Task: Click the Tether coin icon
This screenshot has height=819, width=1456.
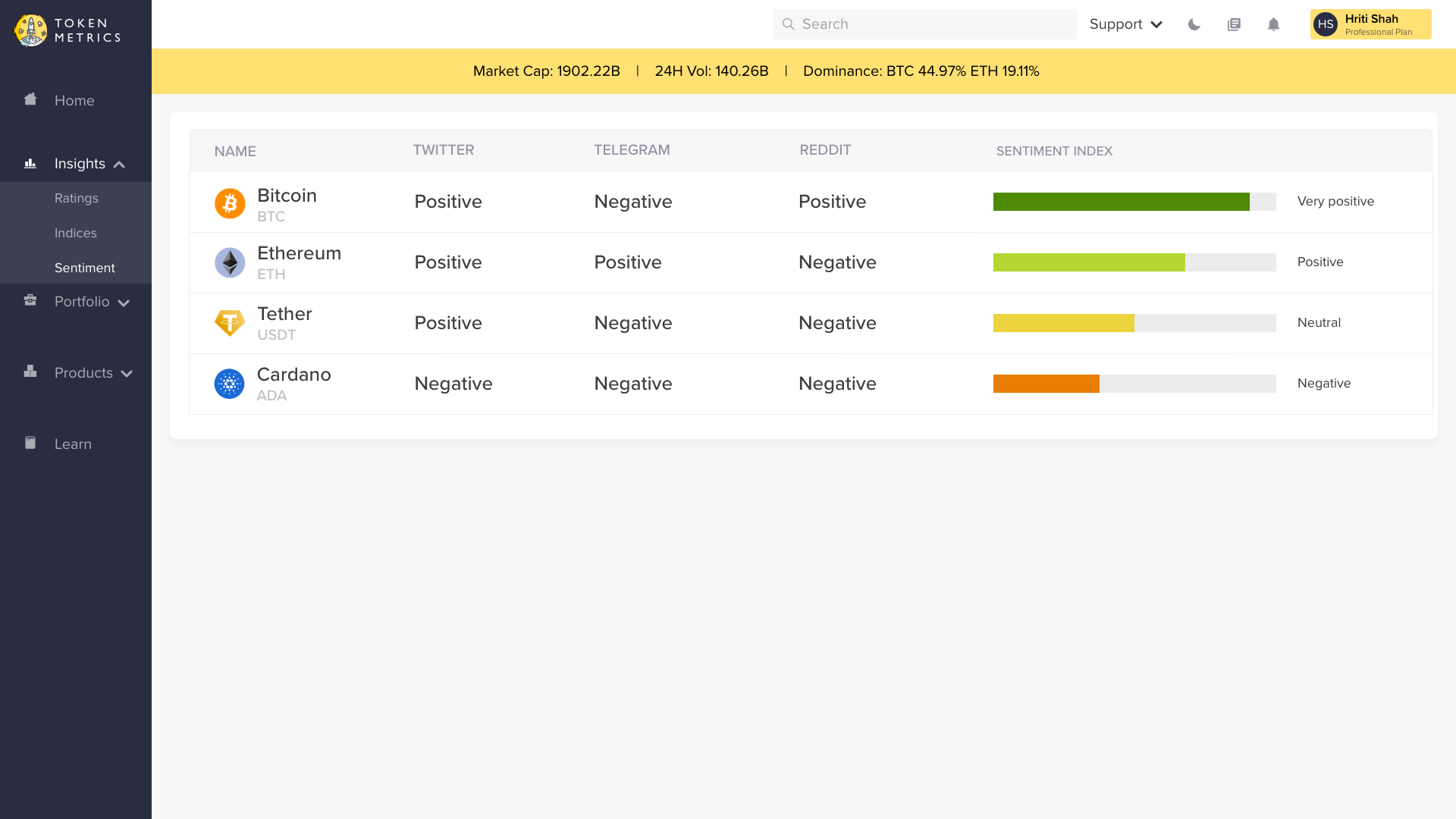Action: tap(230, 324)
